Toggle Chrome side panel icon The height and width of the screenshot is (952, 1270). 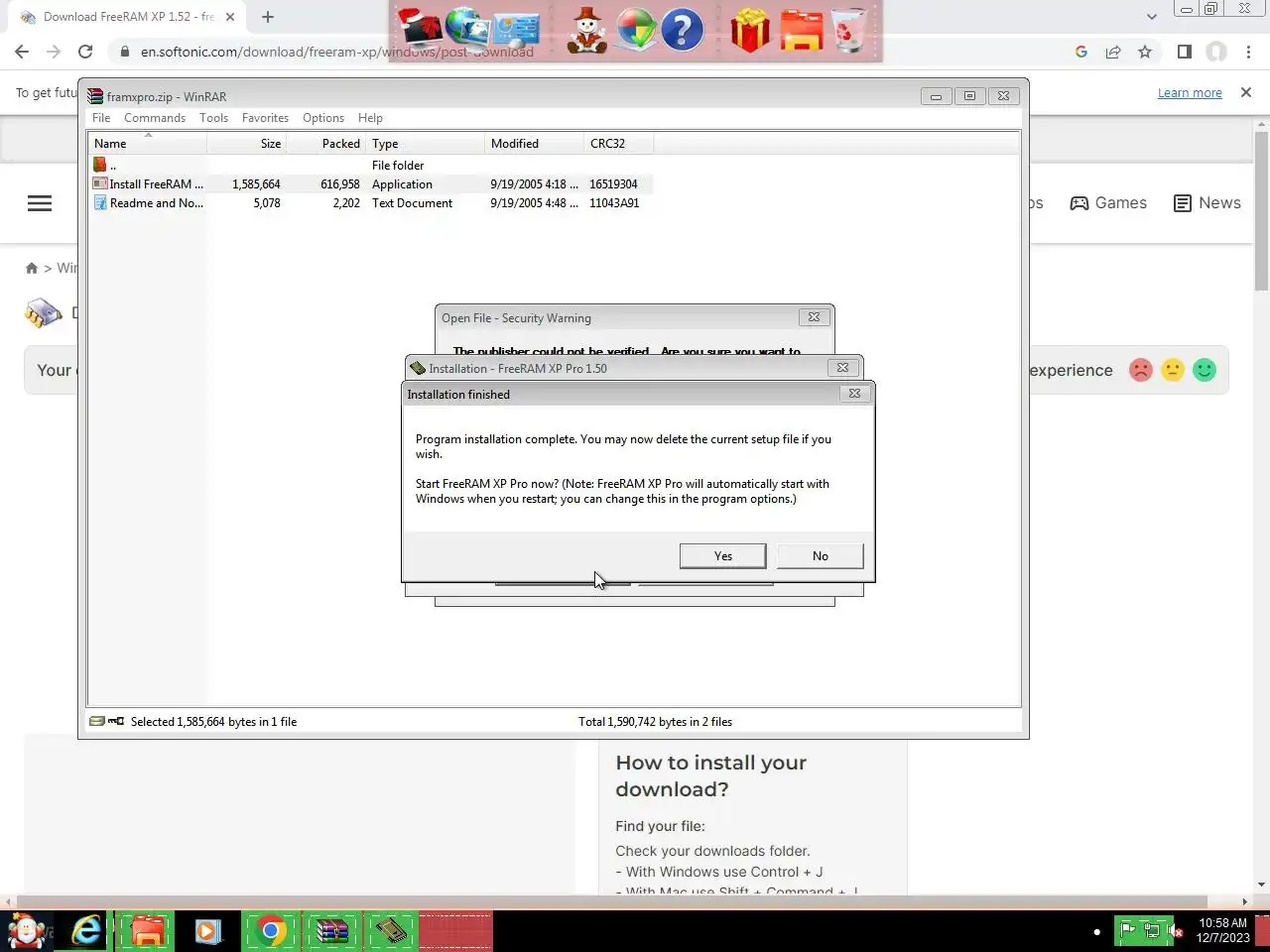tap(1184, 52)
